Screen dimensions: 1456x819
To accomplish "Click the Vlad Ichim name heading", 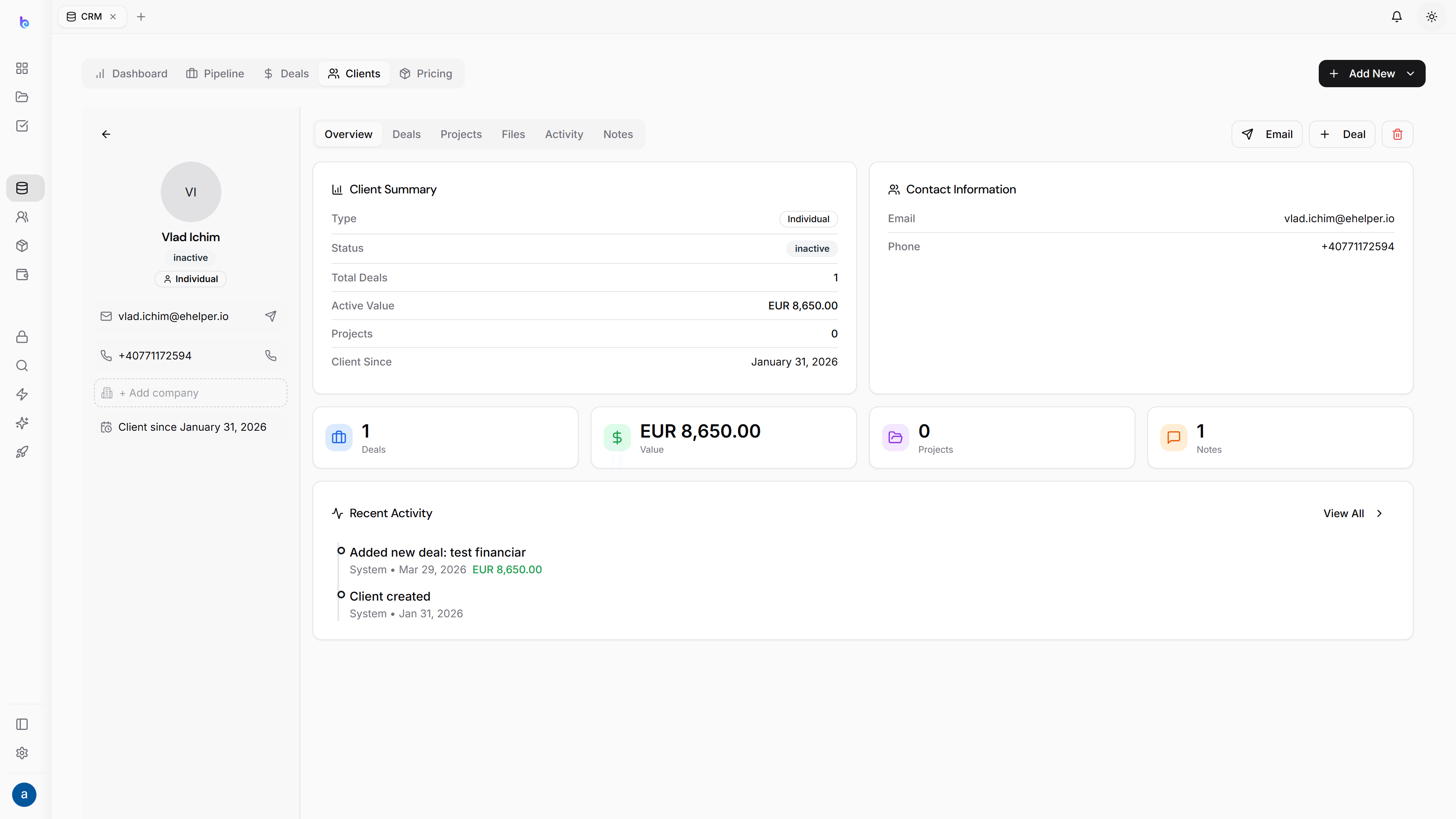I will (191, 237).
